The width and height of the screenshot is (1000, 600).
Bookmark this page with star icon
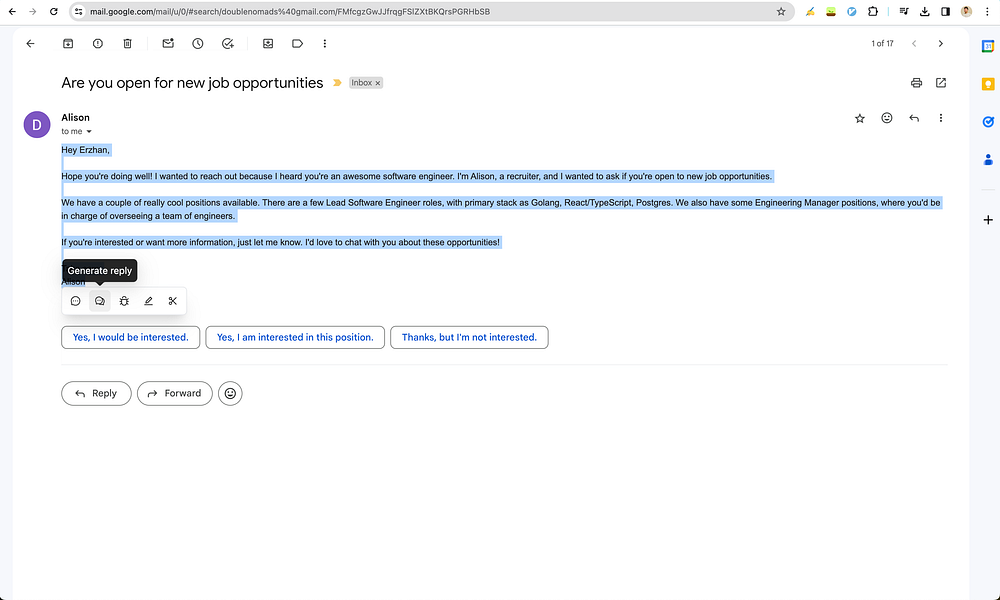point(781,11)
